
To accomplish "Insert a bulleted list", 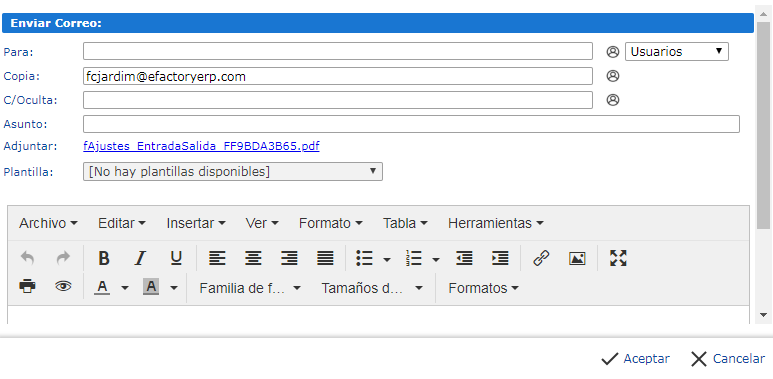I will tap(365, 258).
